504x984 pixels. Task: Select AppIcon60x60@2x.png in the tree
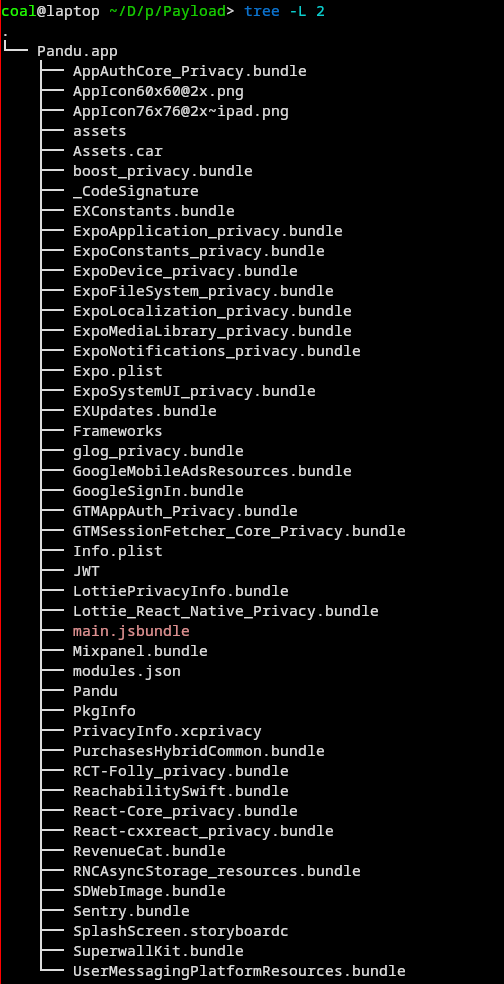[x=158, y=91]
